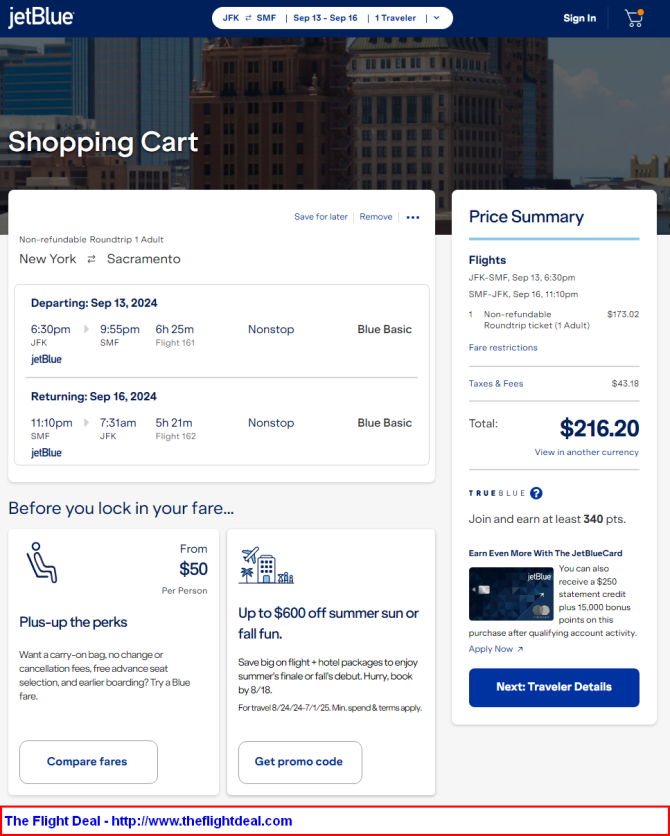Expand Taxes & Fees details
This screenshot has height=836, width=670.
(496, 384)
